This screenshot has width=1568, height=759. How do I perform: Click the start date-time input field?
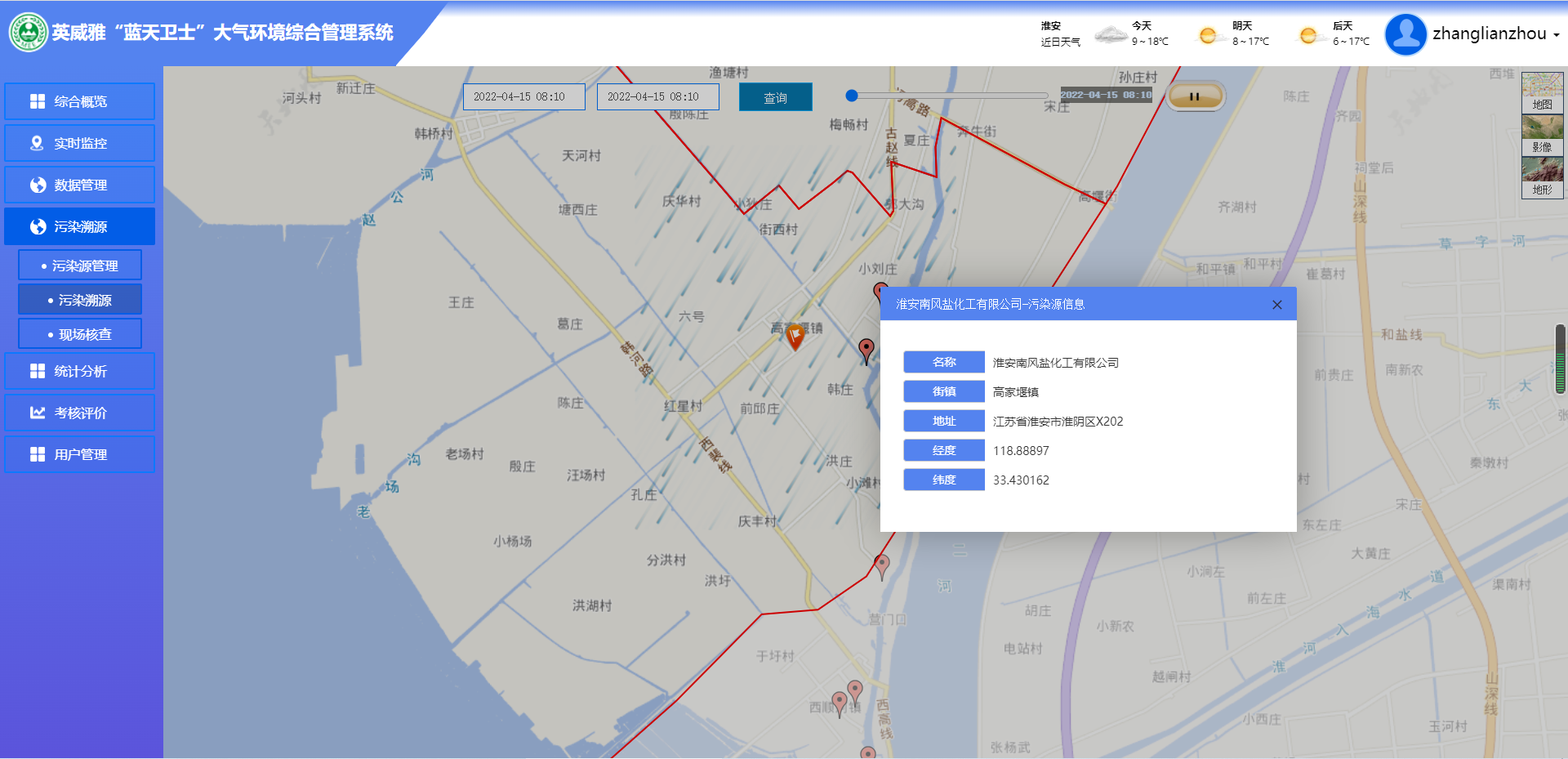pos(524,96)
